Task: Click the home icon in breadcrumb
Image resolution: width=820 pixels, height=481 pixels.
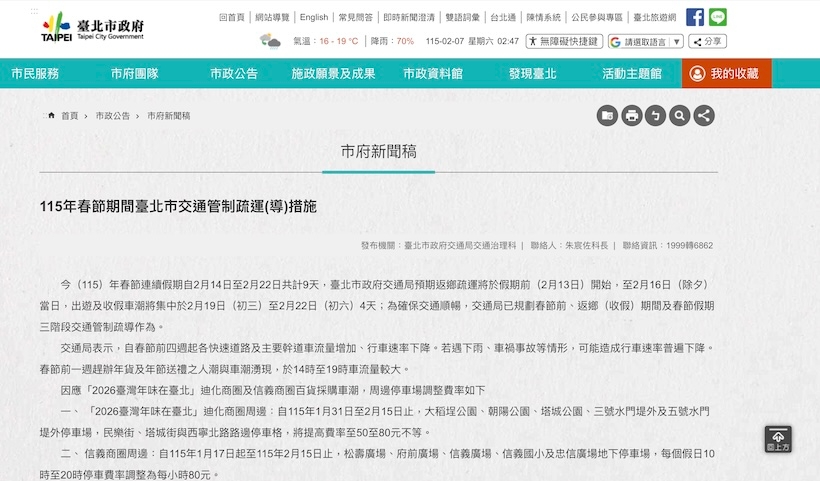Action: coord(51,116)
